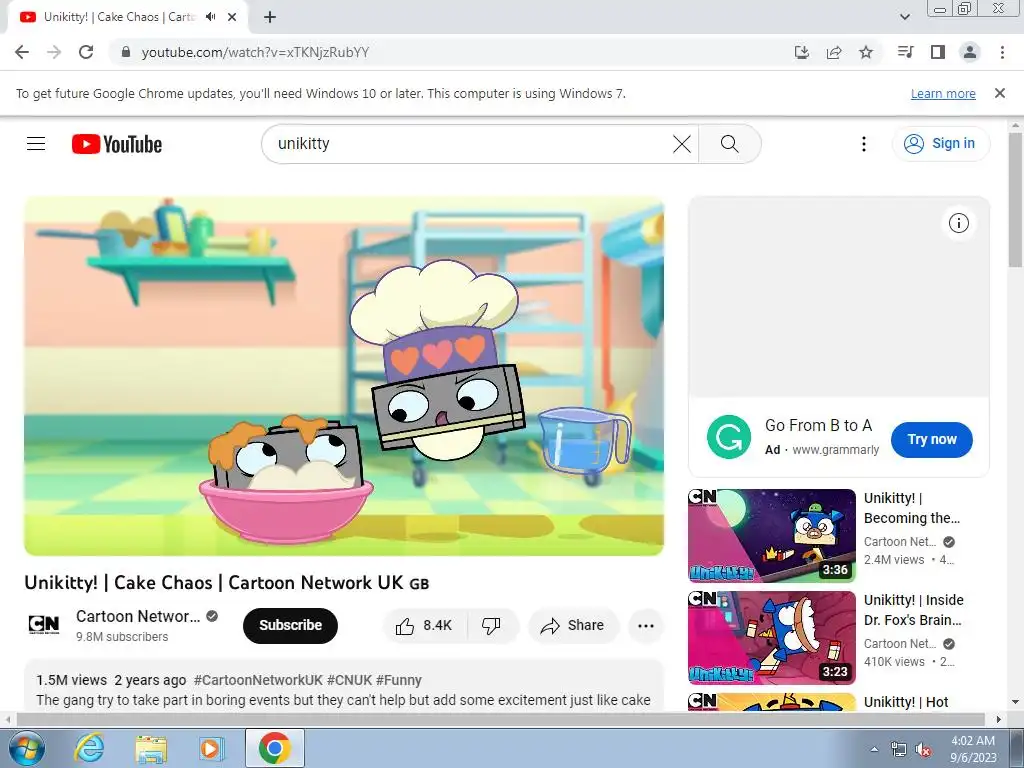Open YouTube settings three-dot menu
The image size is (1024, 768).
pos(863,144)
